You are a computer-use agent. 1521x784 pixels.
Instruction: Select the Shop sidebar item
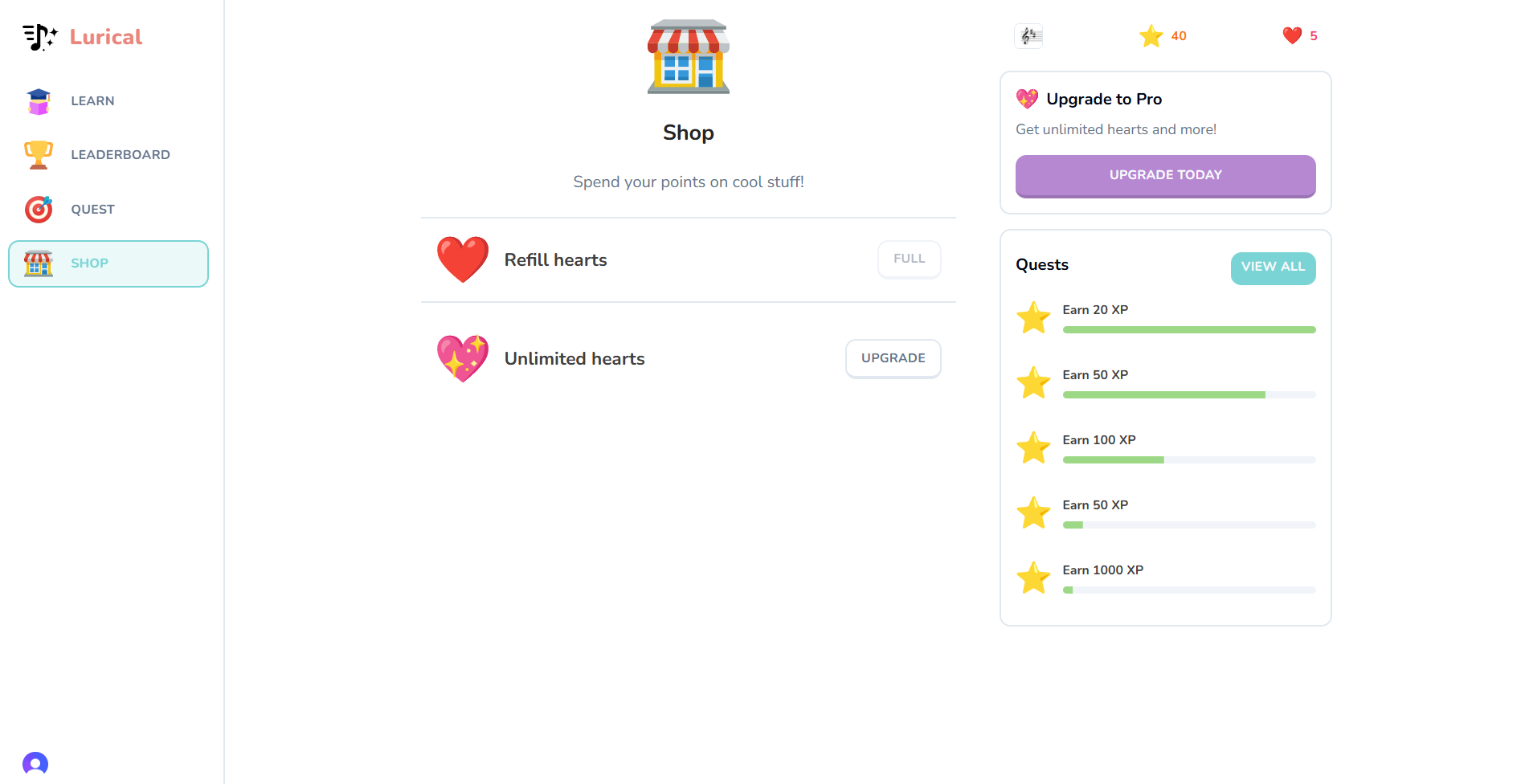click(108, 263)
